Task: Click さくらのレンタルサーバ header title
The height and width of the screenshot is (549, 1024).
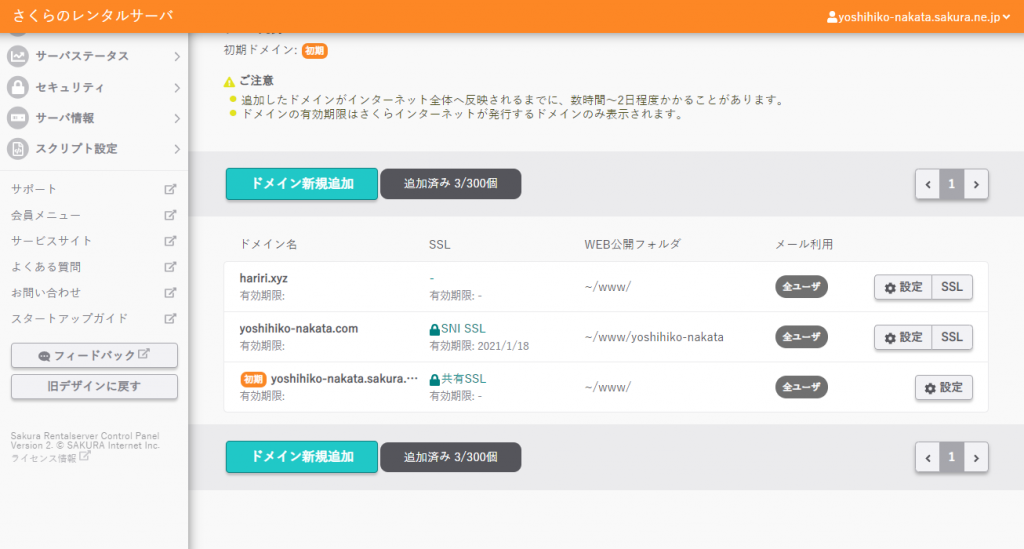Action: pos(93,16)
